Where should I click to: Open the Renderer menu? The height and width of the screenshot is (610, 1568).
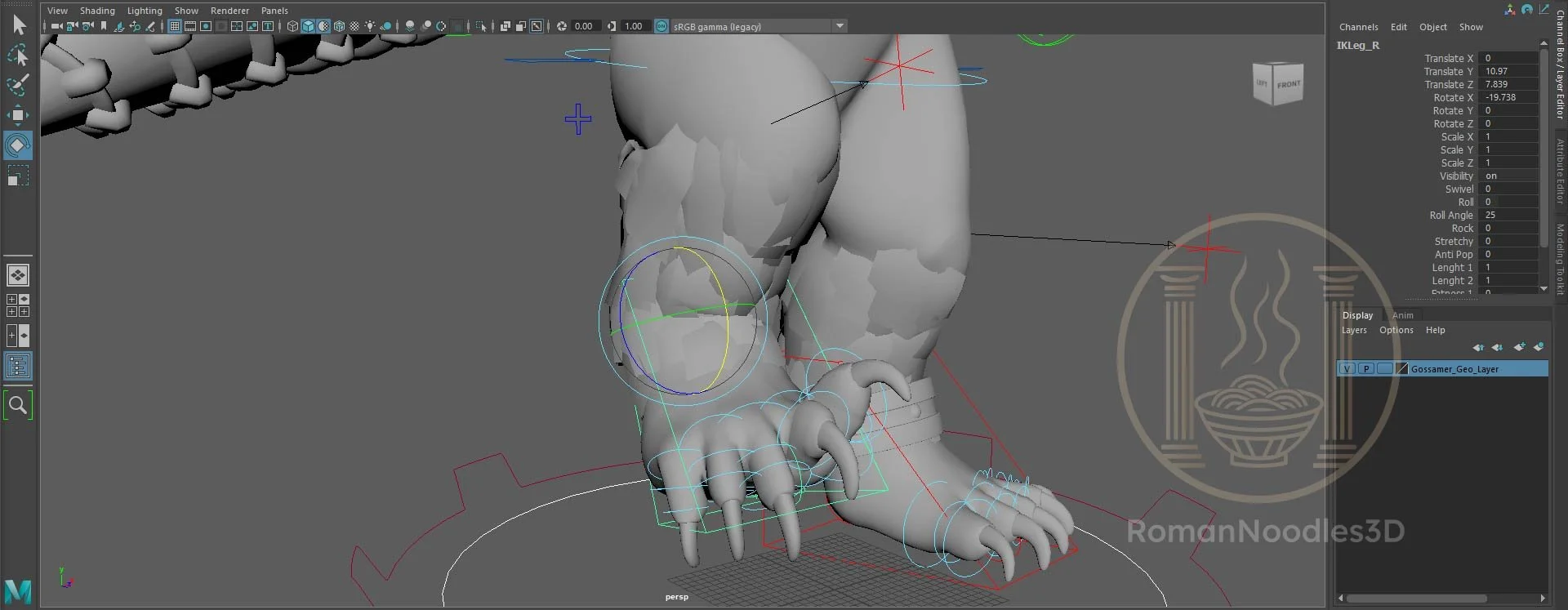pos(229,11)
